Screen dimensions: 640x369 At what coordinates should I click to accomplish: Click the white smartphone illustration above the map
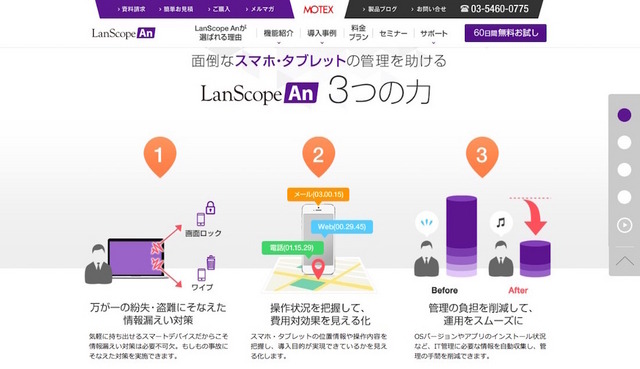pos(318,239)
